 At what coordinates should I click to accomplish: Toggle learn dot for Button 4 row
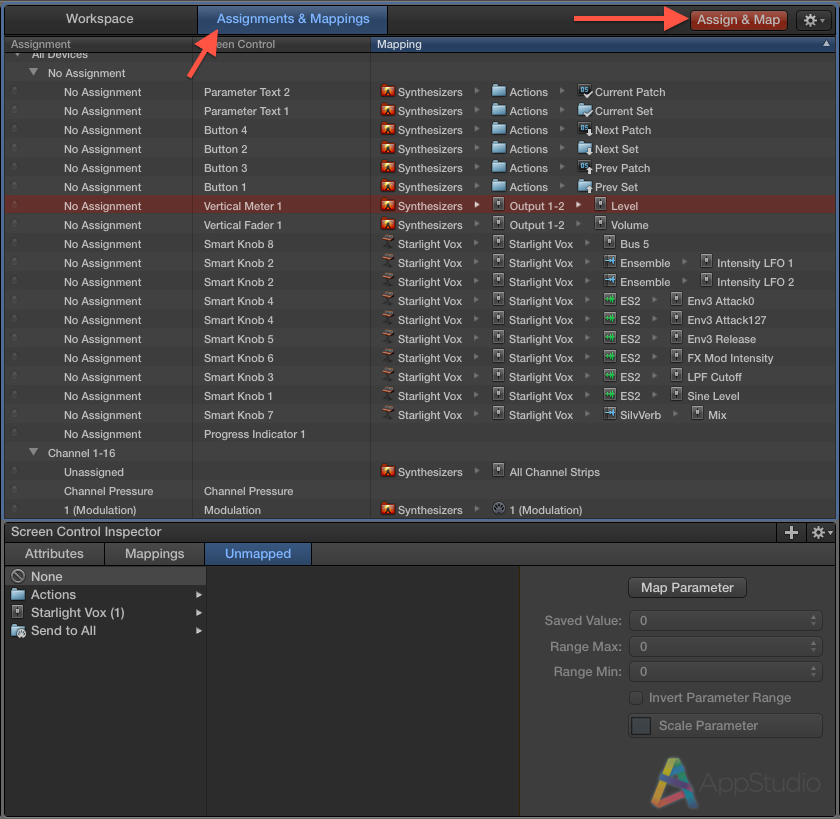tap(14, 129)
